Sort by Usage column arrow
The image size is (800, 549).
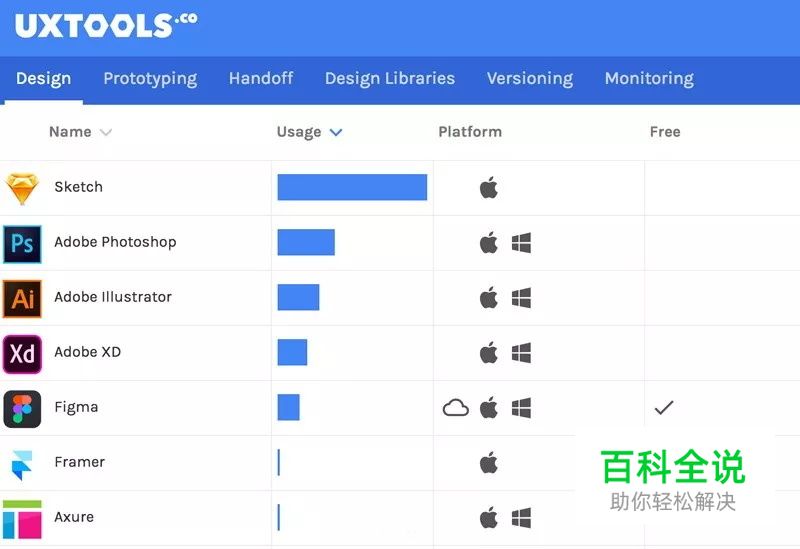336,132
